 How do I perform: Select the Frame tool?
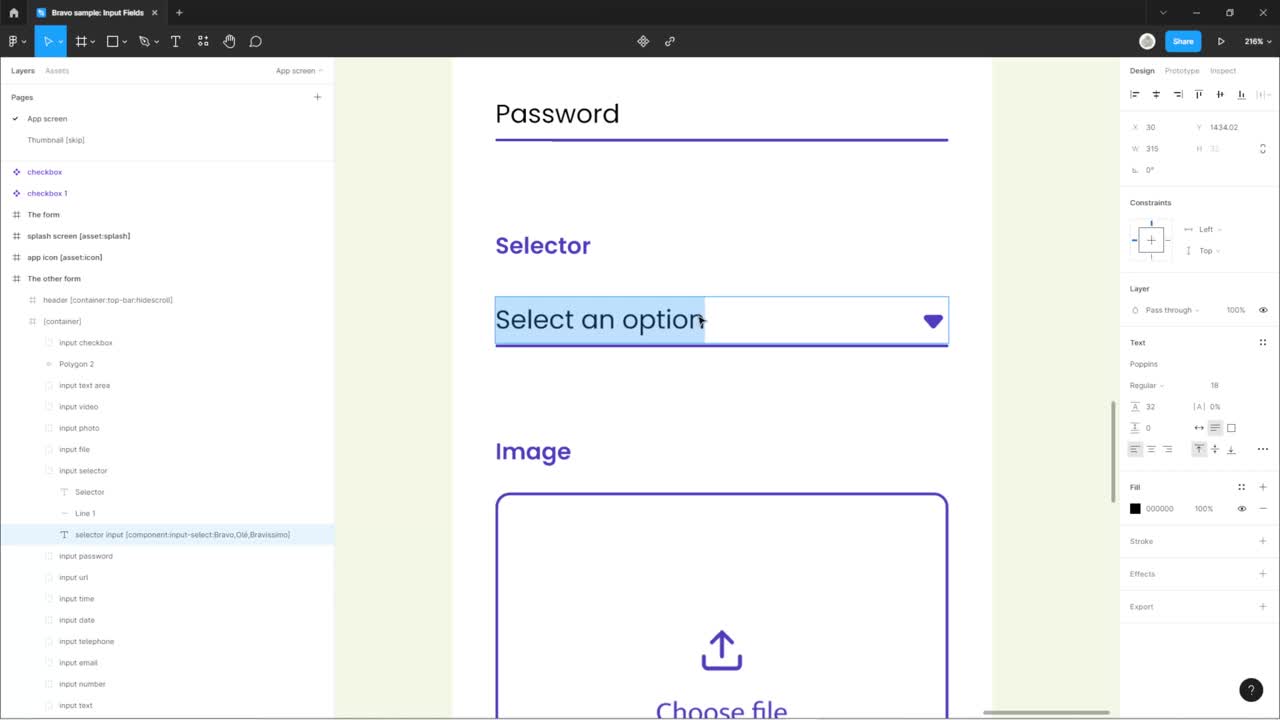pyautogui.click(x=81, y=41)
